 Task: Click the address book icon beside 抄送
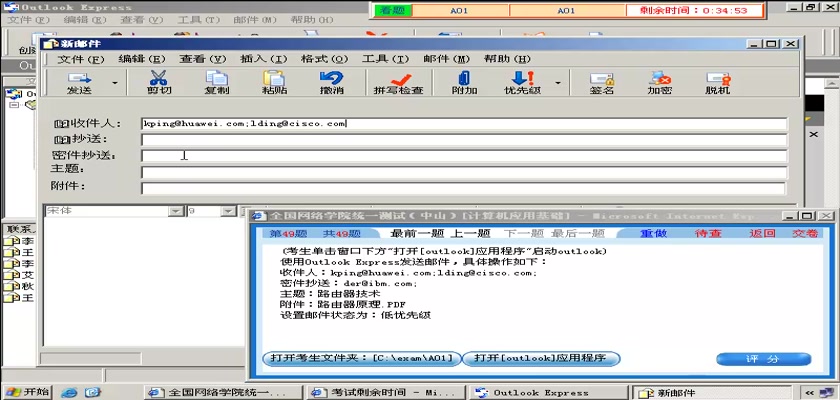pos(62,140)
